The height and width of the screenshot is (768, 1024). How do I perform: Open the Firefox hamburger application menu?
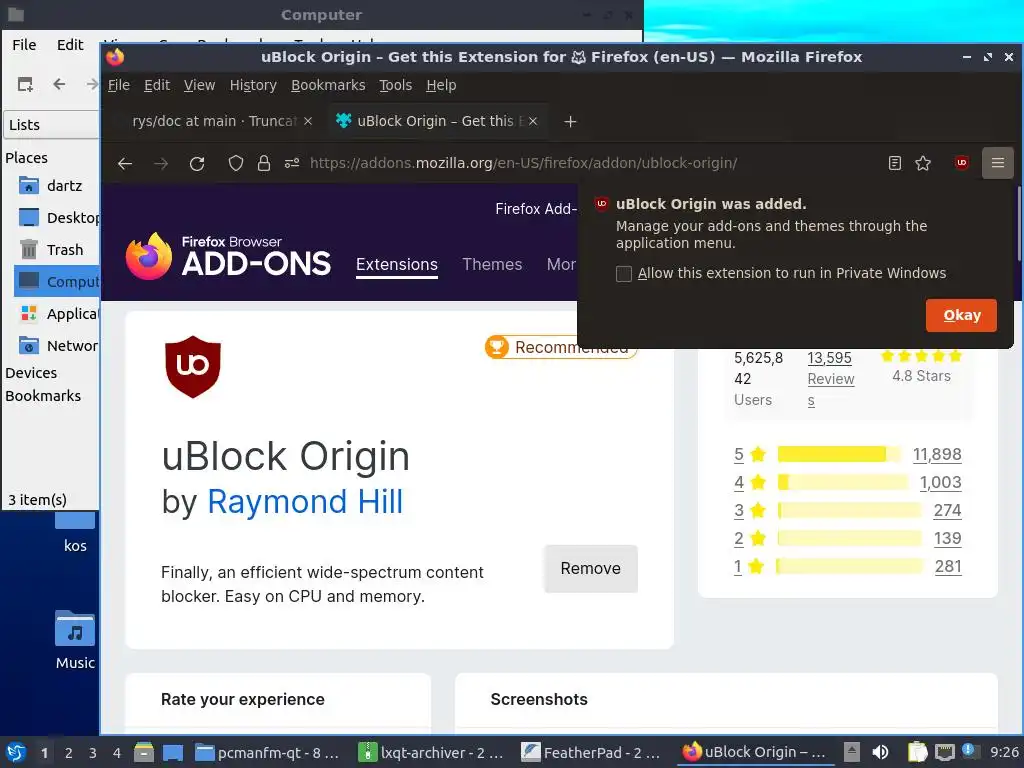[x=997, y=163]
